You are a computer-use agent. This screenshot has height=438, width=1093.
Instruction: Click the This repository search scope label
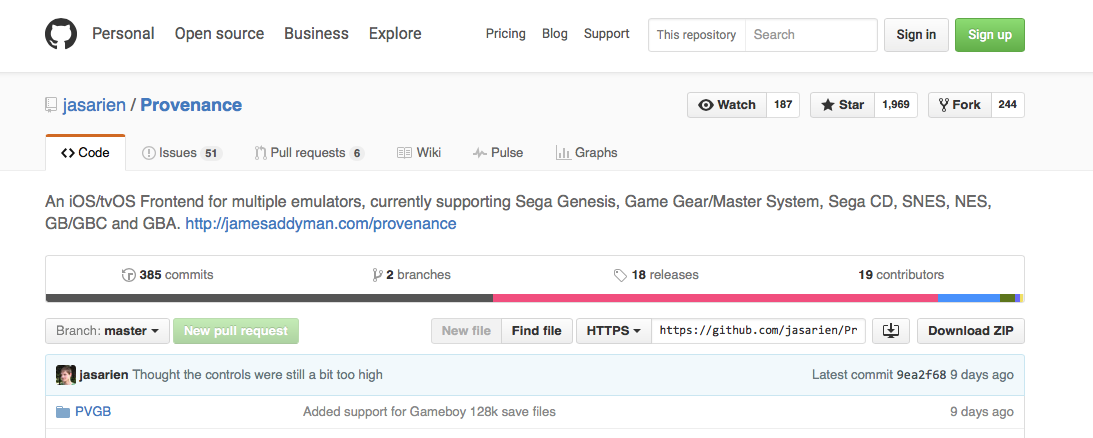click(696, 35)
